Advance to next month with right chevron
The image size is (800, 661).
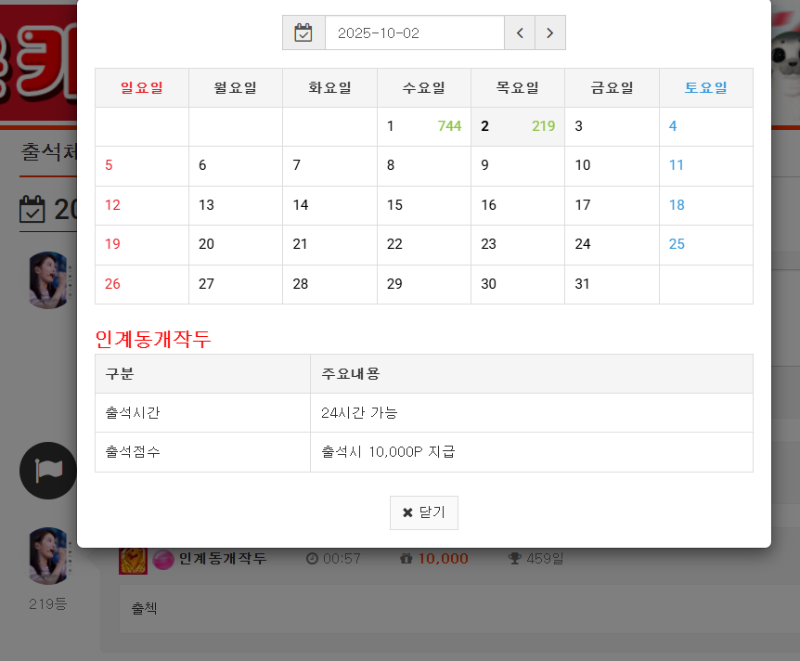[550, 33]
